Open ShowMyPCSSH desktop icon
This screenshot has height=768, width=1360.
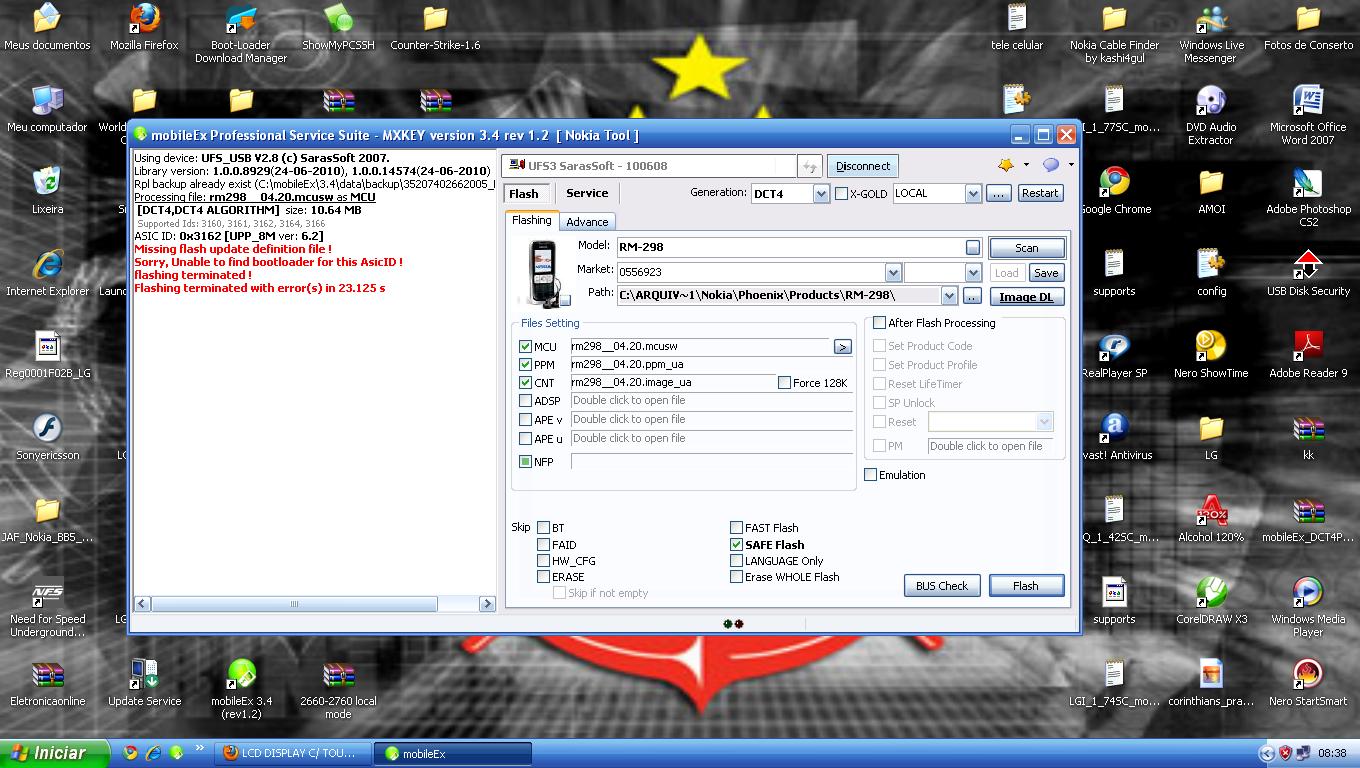tap(338, 18)
